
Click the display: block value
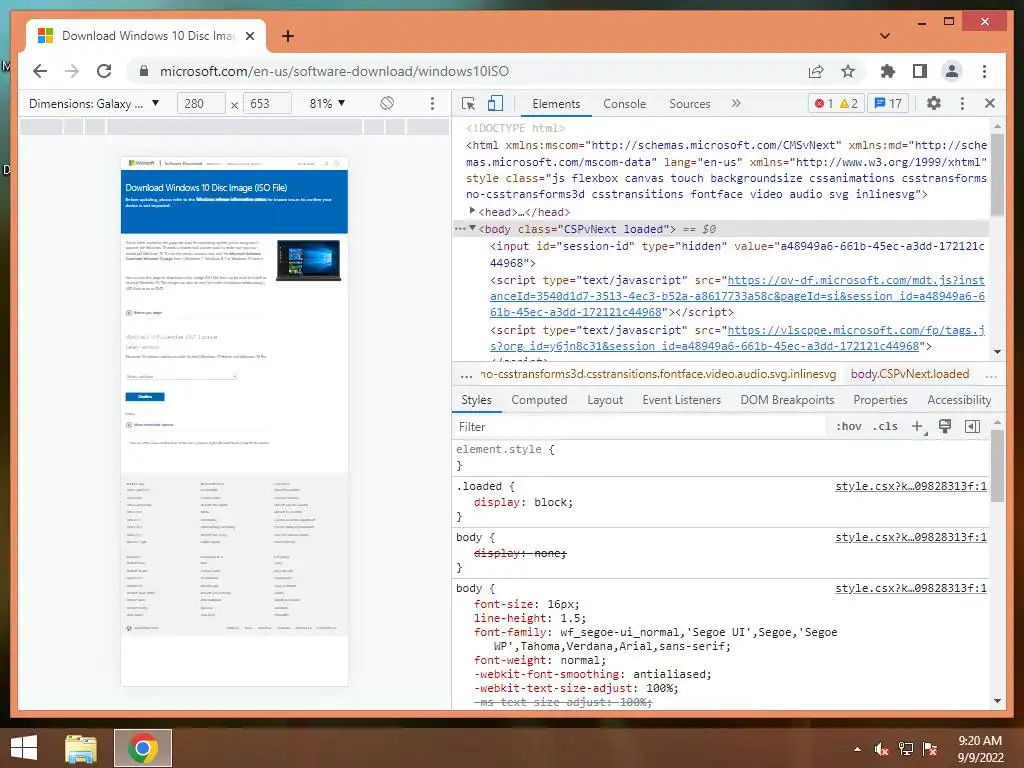point(552,502)
